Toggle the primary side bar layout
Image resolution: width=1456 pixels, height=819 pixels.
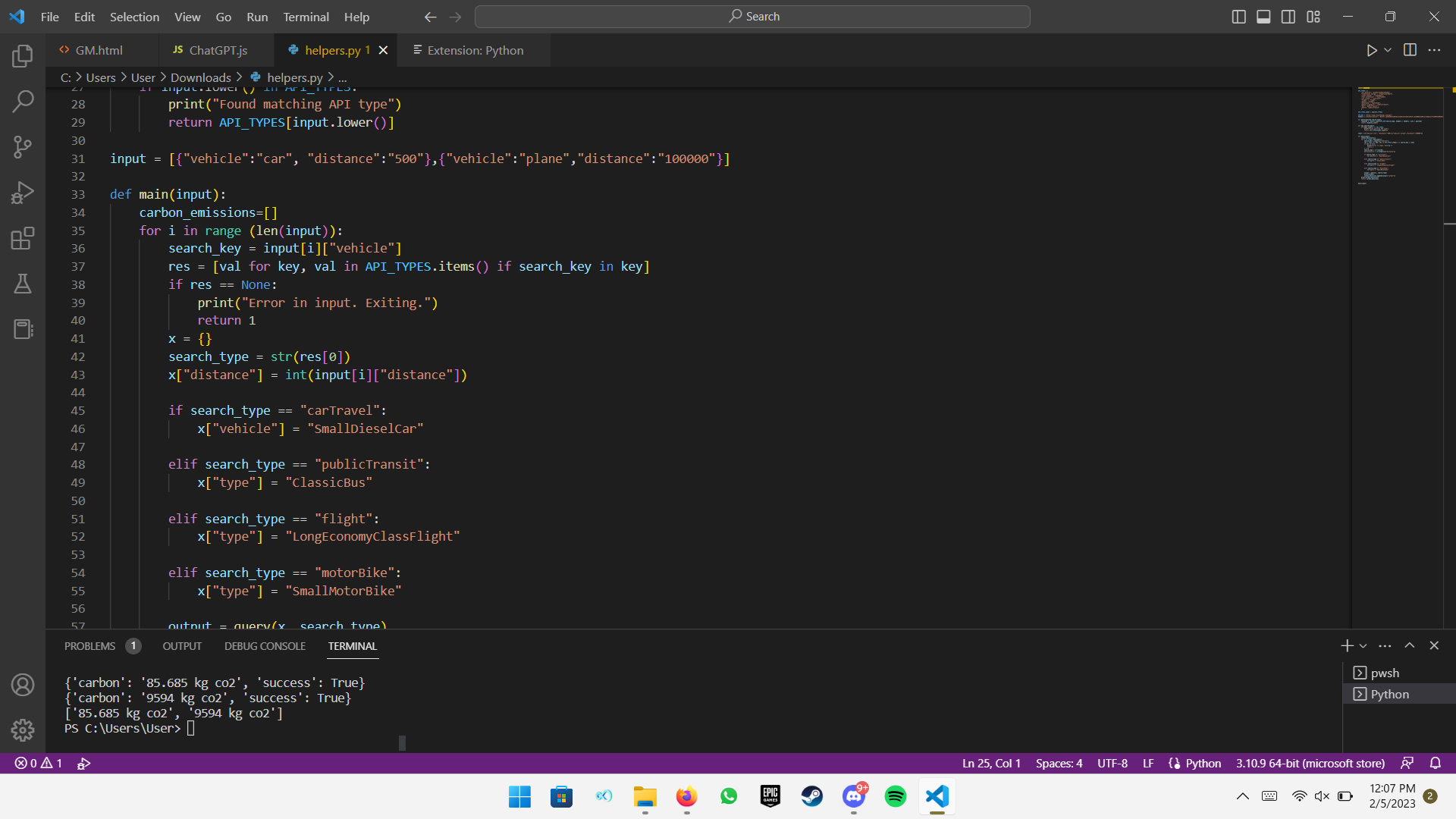[1238, 17]
